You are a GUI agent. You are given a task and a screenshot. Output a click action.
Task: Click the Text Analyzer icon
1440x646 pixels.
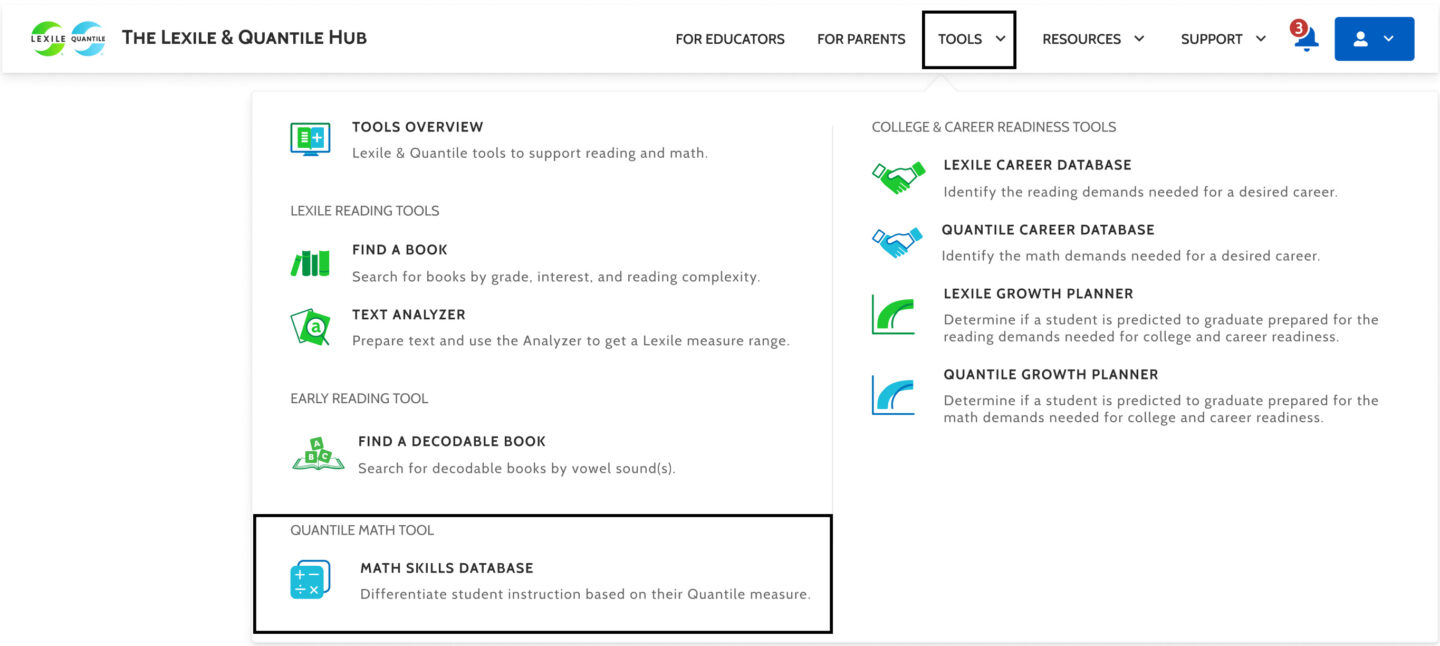tap(310, 326)
